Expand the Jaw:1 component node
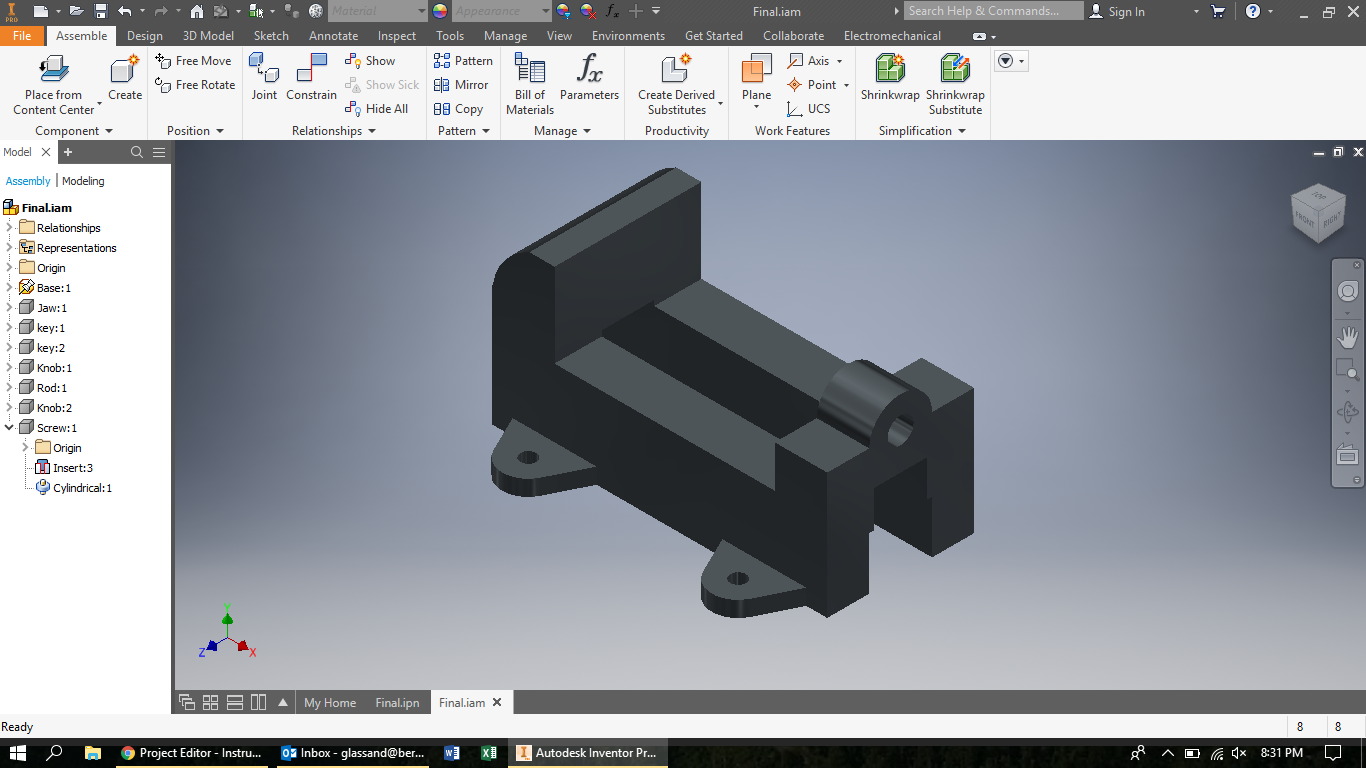The height and width of the screenshot is (768, 1366). tap(9, 308)
